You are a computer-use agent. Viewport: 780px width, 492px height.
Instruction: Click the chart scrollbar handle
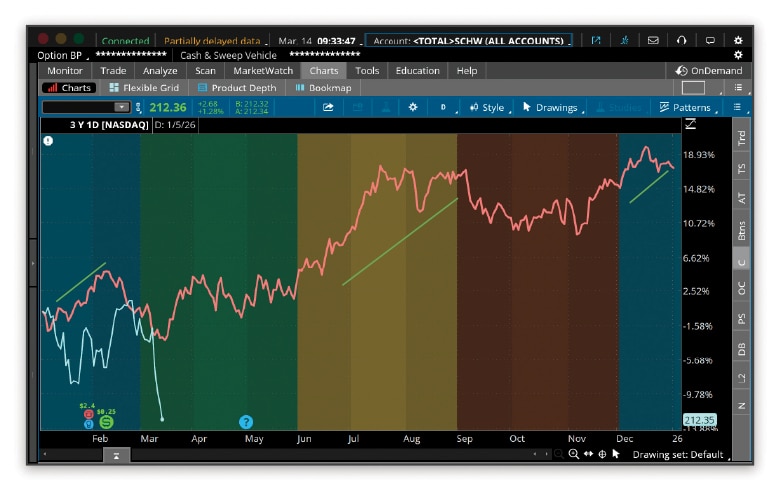pyautogui.click(x=116, y=455)
